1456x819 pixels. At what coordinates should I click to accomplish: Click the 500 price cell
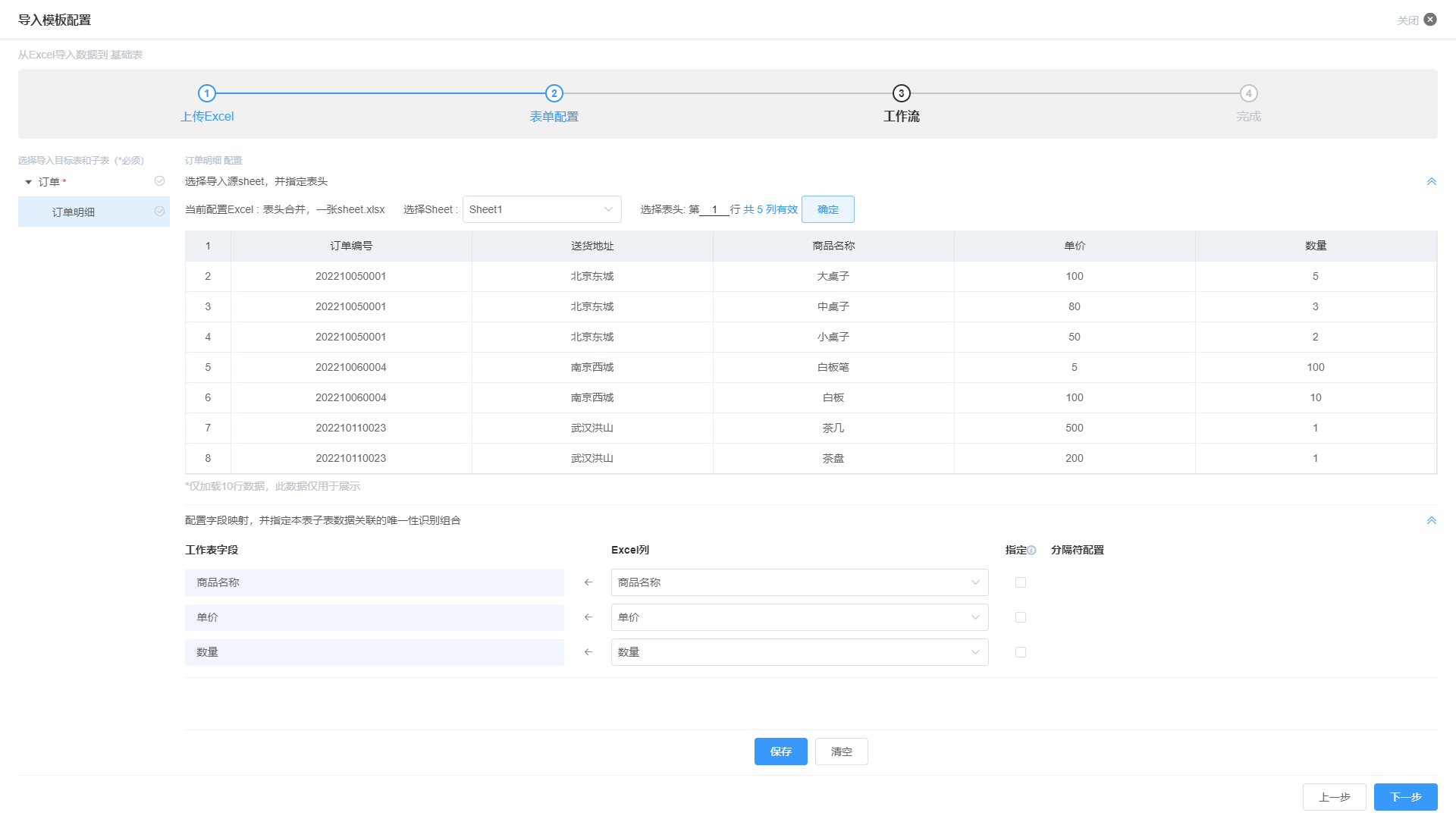click(x=1075, y=428)
